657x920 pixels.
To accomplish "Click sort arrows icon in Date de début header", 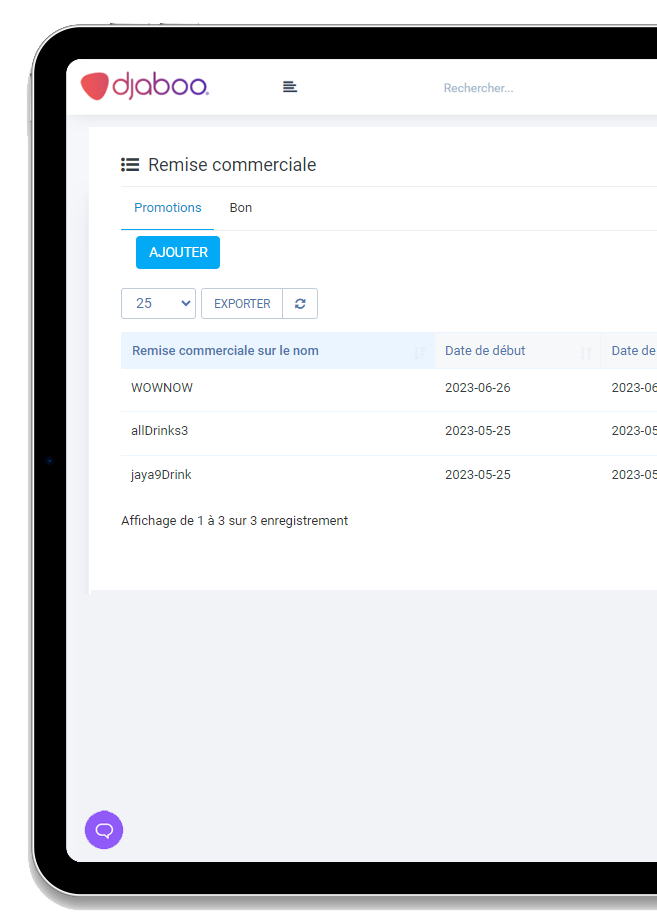I will point(585,353).
